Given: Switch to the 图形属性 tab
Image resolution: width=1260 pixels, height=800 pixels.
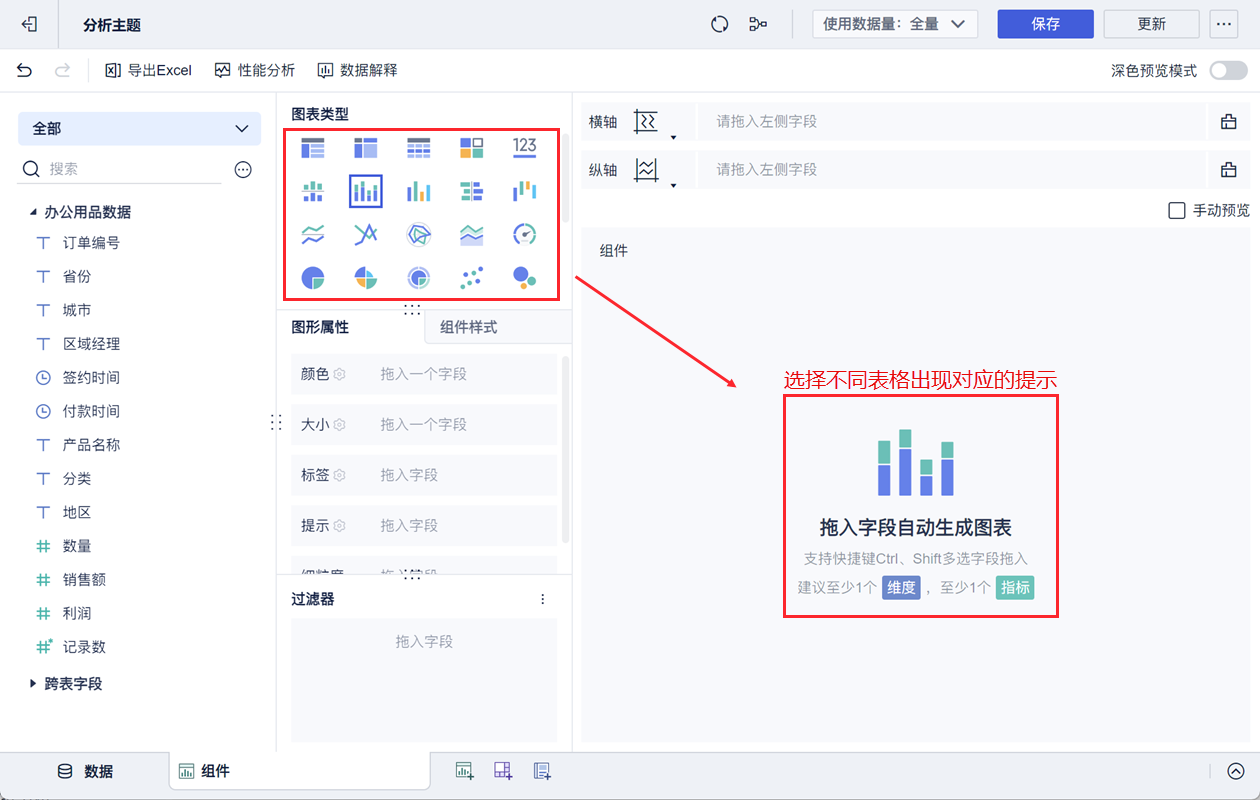Looking at the screenshot, I should point(320,327).
